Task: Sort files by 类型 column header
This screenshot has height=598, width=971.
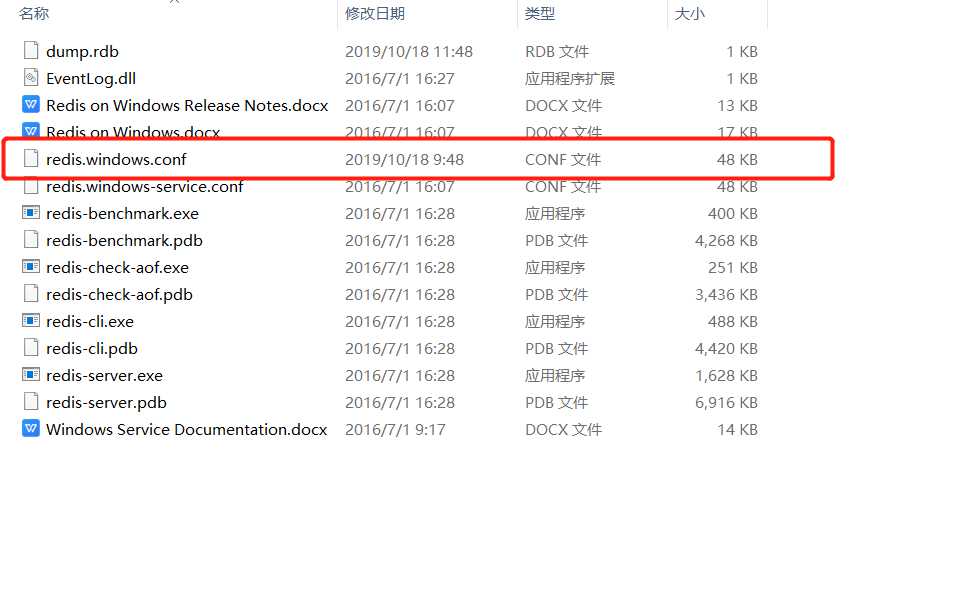Action: click(539, 14)
